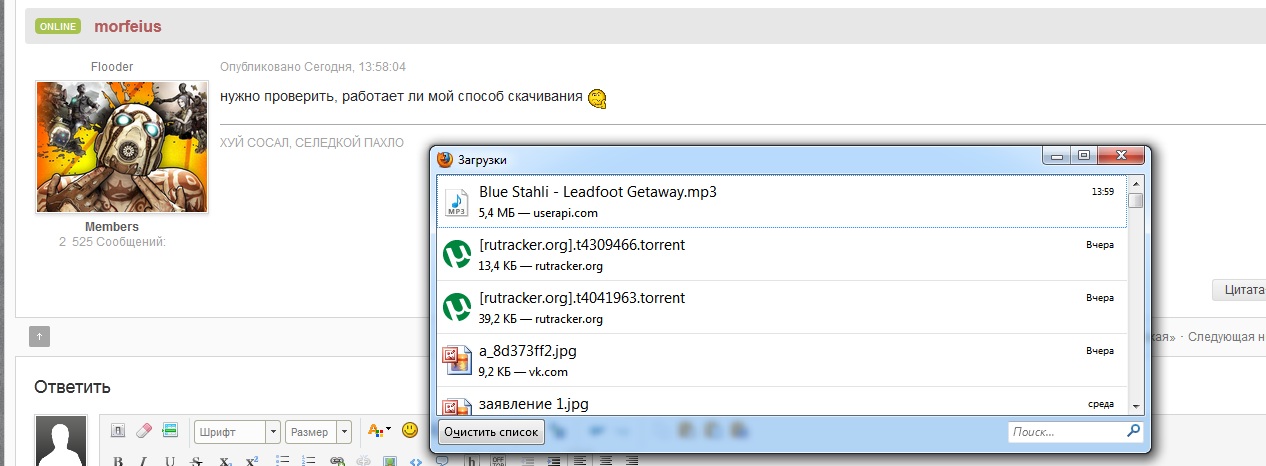Open the Шрифт font dropdown
Screen dimensions: 1266x466
(237, 432)
